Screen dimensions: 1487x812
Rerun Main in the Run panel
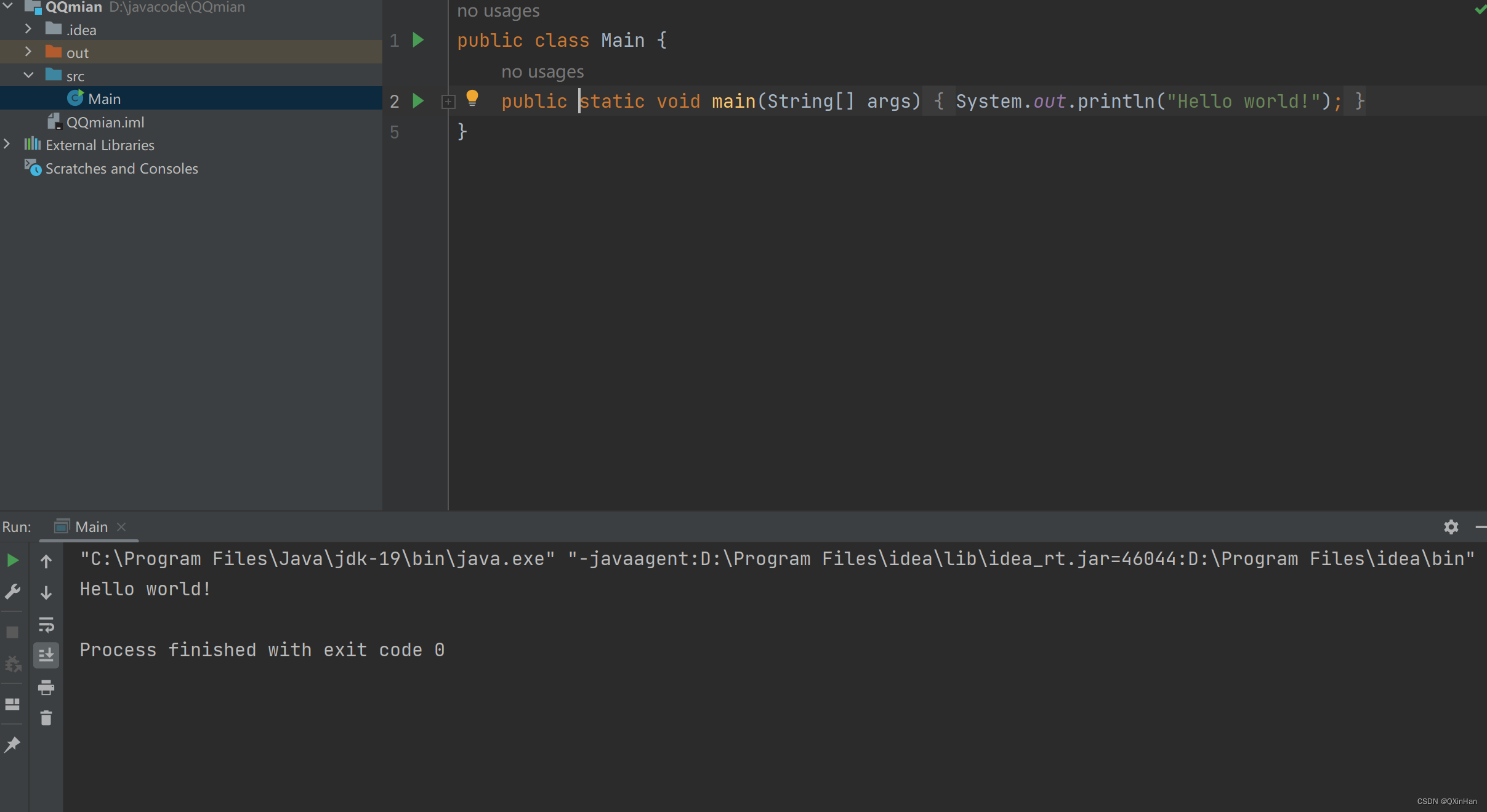pyautogui.click(x=12, y=560)
